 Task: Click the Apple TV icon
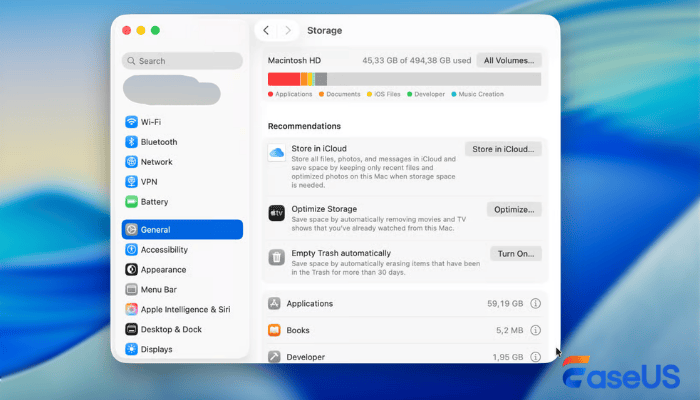tap(276, 213)
